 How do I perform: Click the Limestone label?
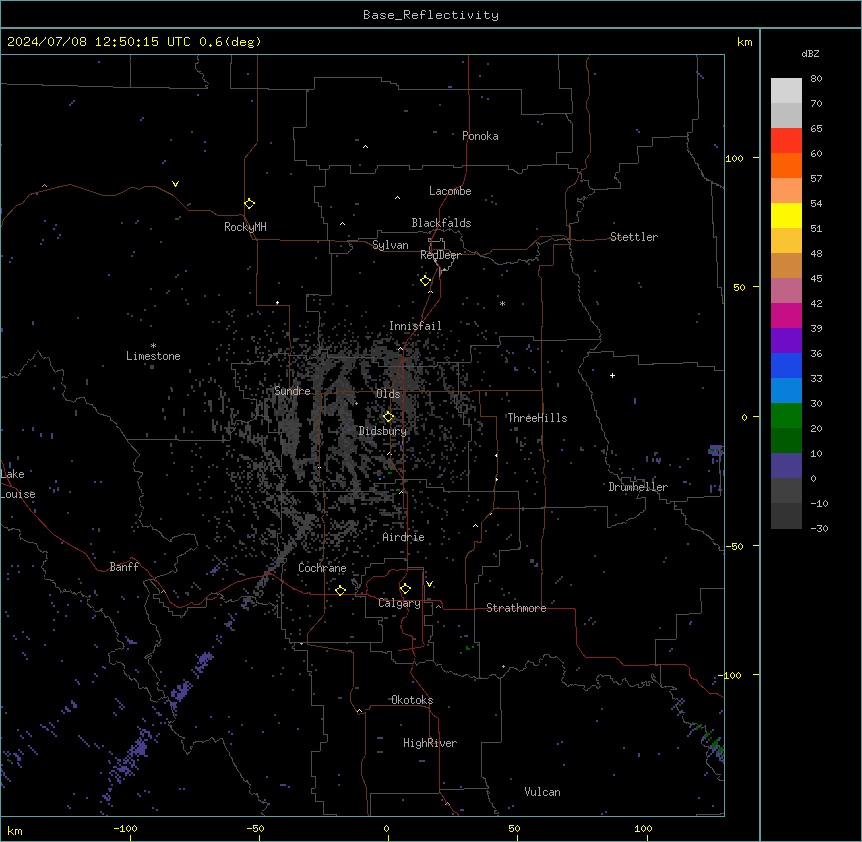click(153, 356)
